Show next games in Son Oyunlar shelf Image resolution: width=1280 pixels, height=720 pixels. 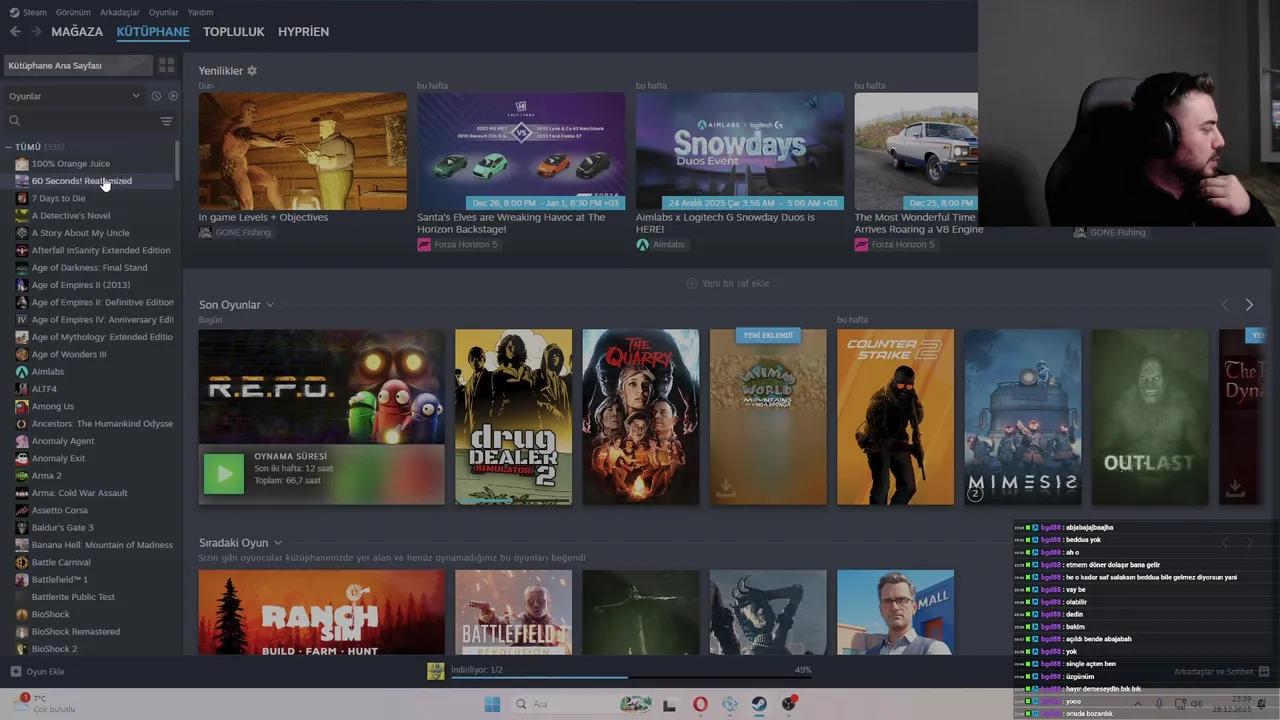(x=1249, y=305)
